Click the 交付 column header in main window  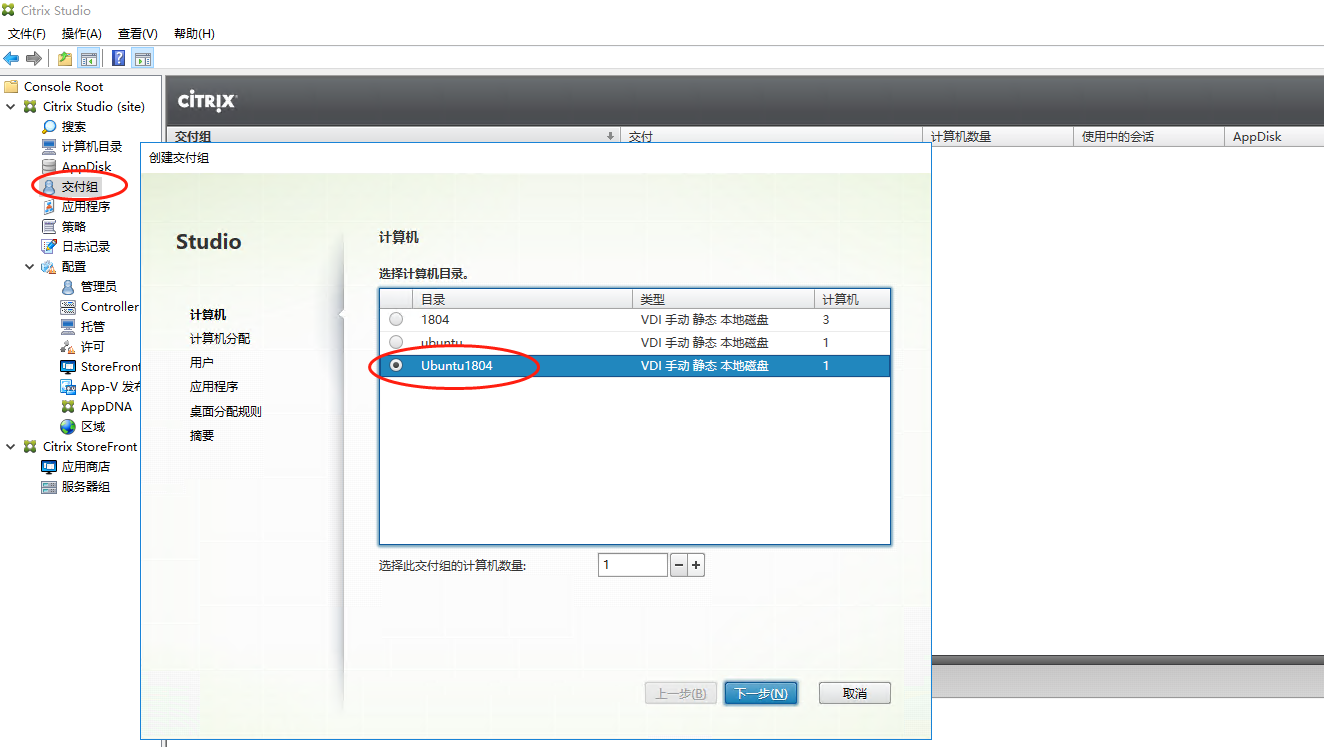click(x=771, y=137)
